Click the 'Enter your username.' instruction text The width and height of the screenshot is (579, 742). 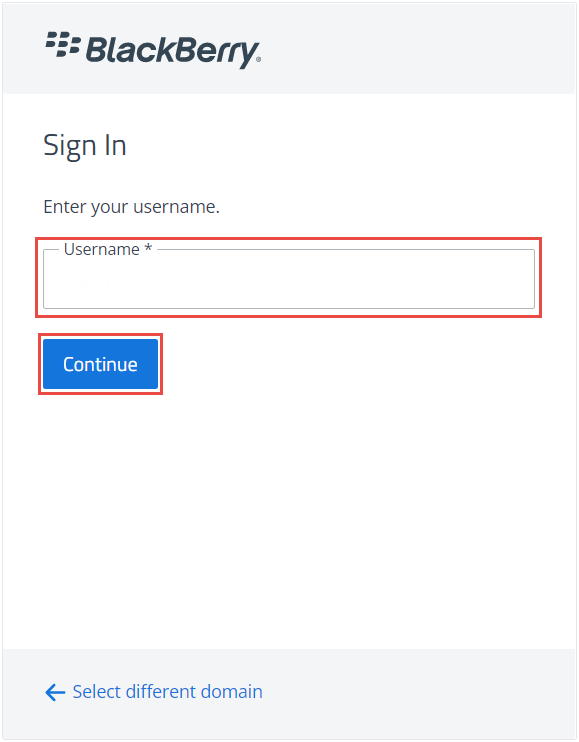132,207
